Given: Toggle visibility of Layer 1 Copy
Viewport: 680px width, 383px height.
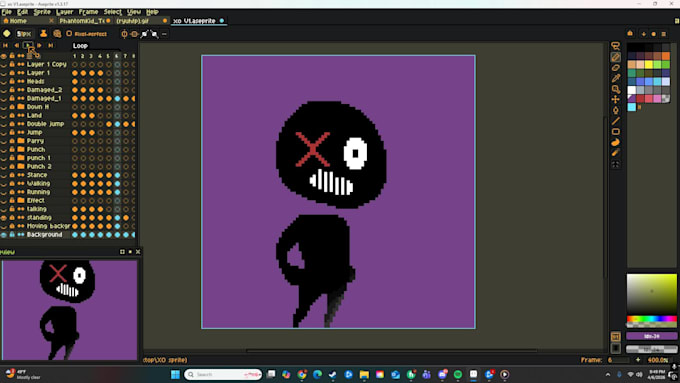Looking at the screenshot, I should pyautogui.click(x=4, y=64).
